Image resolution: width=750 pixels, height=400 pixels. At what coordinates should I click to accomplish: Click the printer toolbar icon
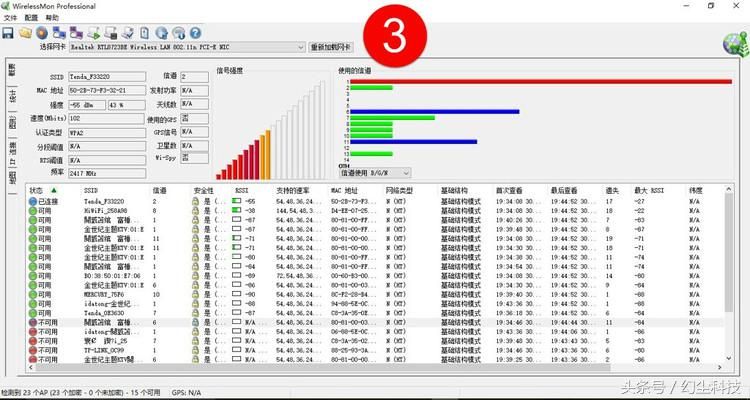110,33
